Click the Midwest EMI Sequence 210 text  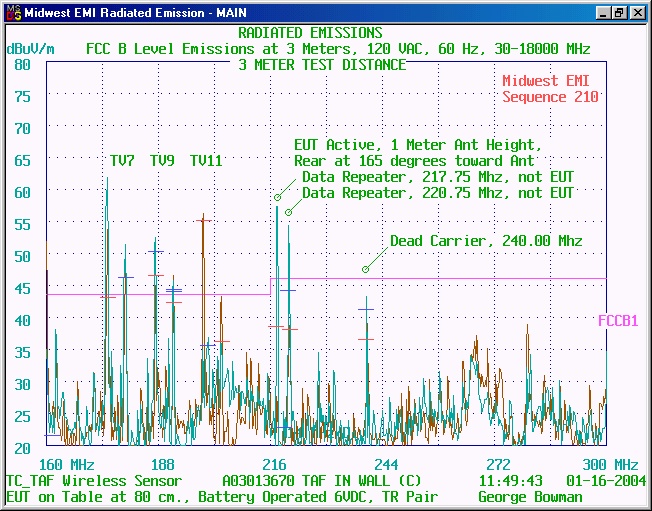click(x=550, y=89)
